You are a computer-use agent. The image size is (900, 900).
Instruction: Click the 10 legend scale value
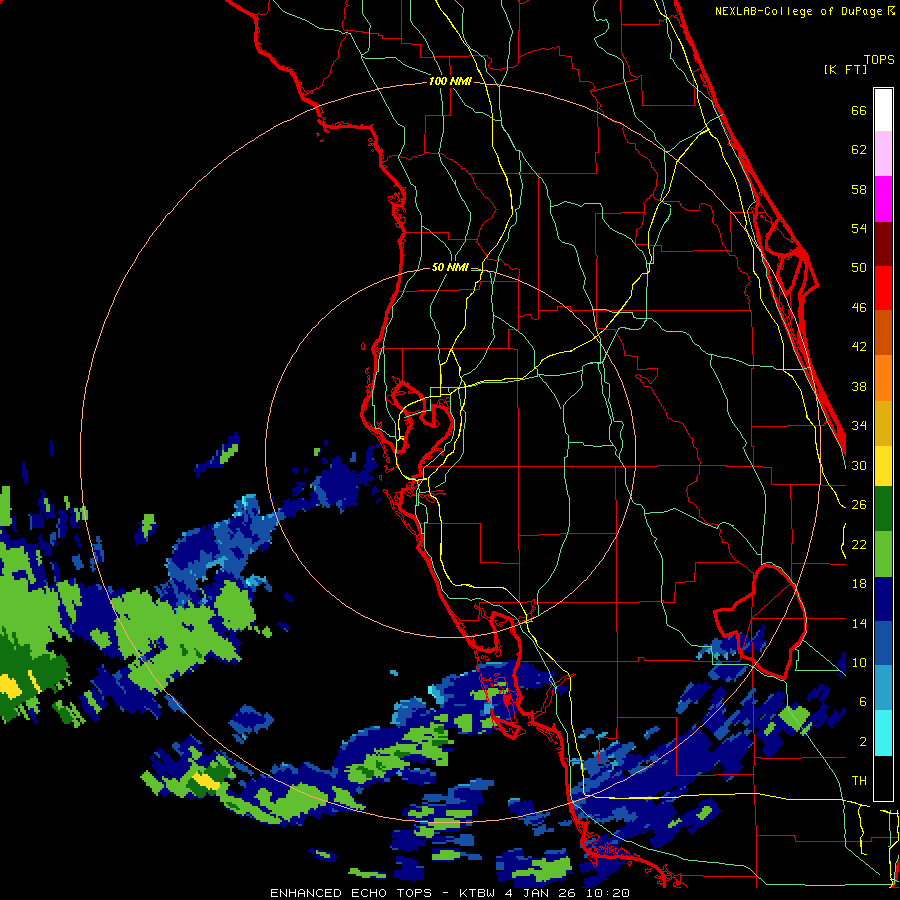tap(859, 662)
